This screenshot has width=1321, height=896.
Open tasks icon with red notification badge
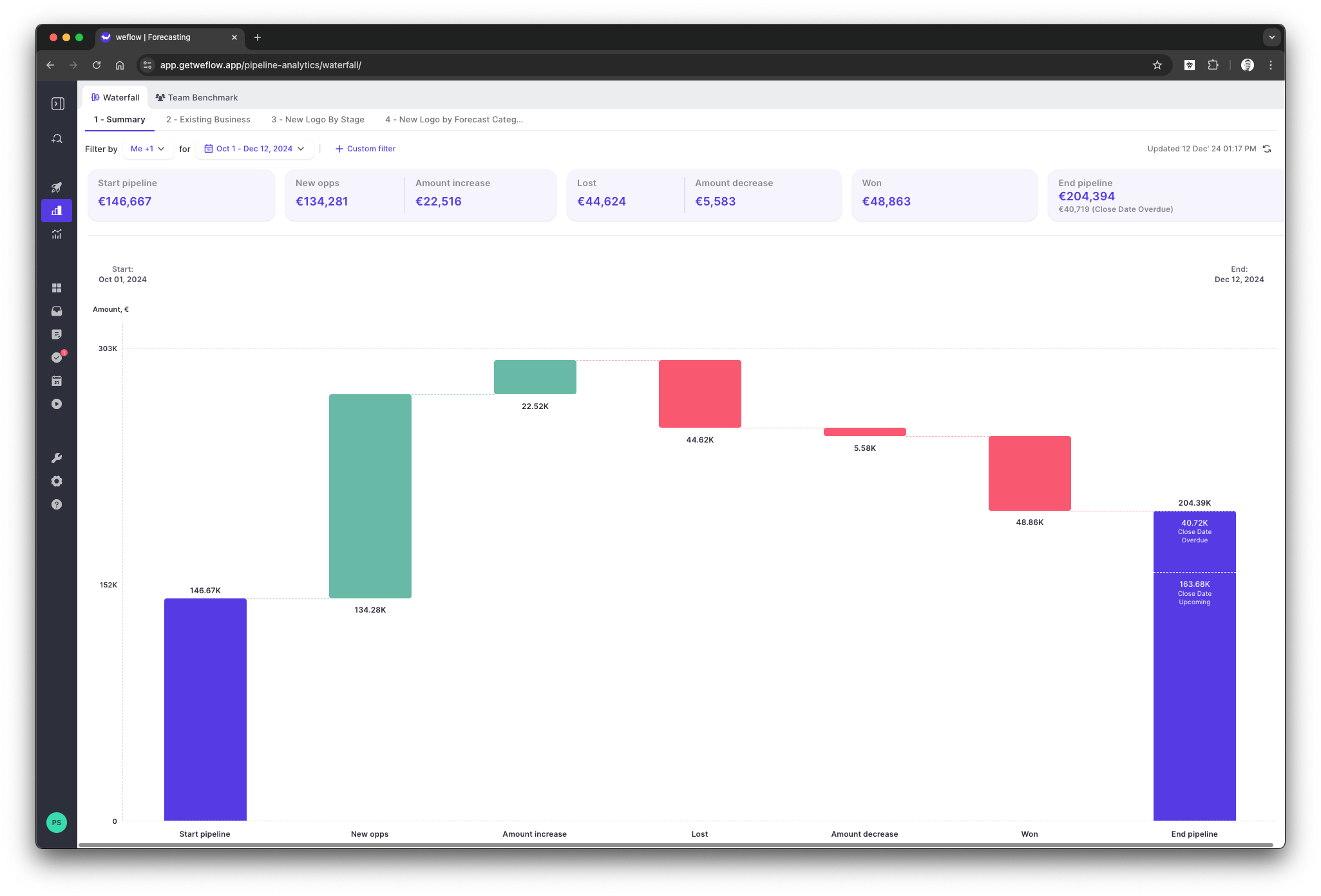(x=57, y=357)
